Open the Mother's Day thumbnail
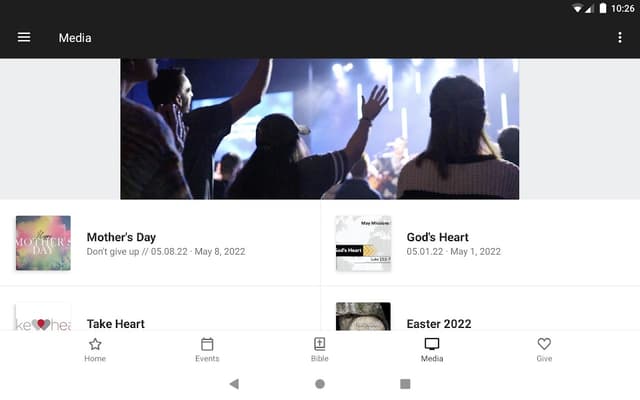 pyautogui.click(x=43, y=243)
